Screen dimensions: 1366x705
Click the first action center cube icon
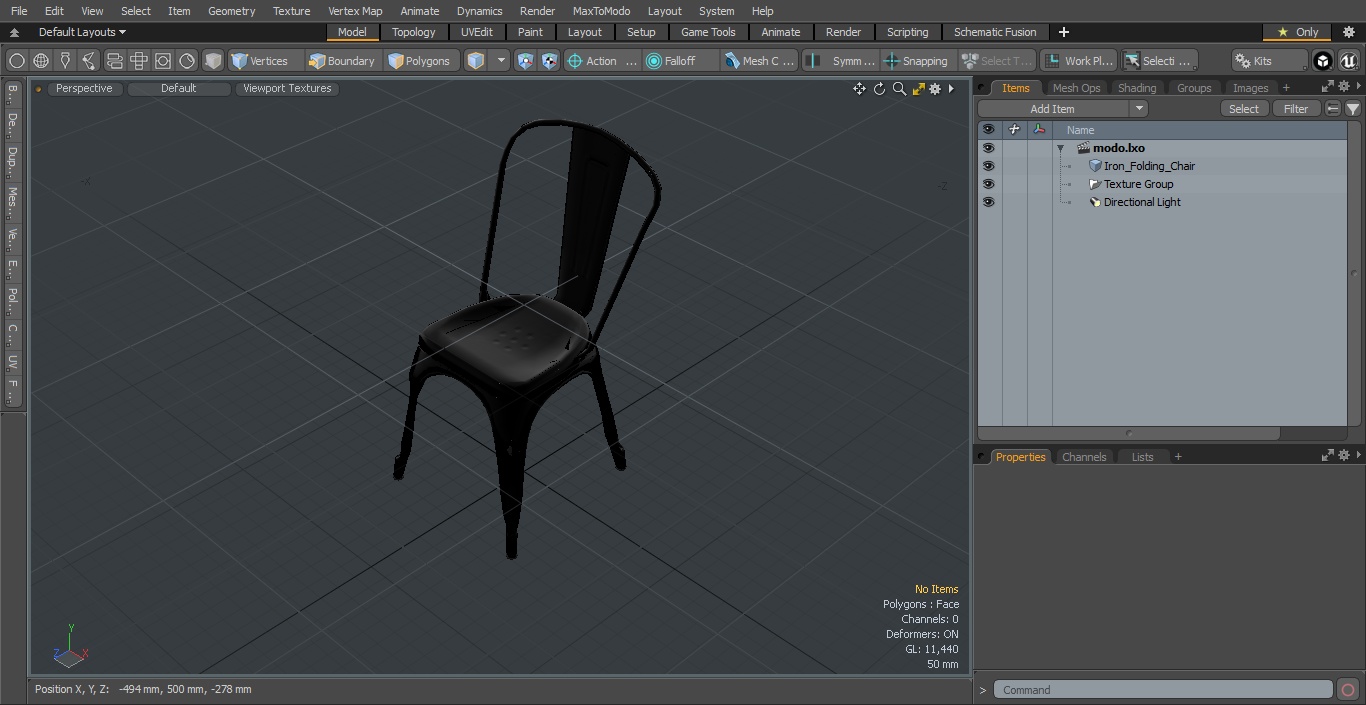525,61
